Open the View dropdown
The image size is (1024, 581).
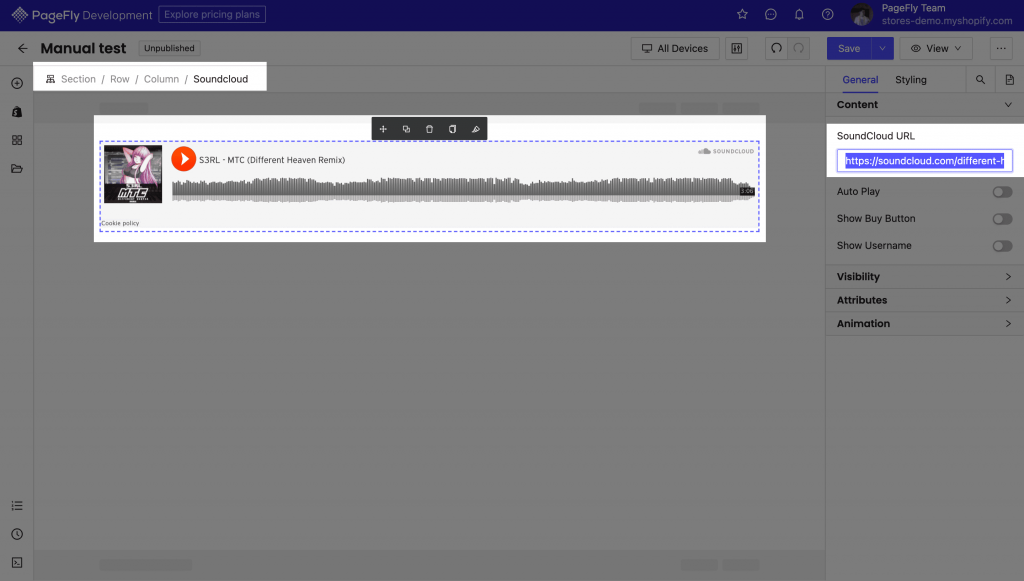pos(936,48)
